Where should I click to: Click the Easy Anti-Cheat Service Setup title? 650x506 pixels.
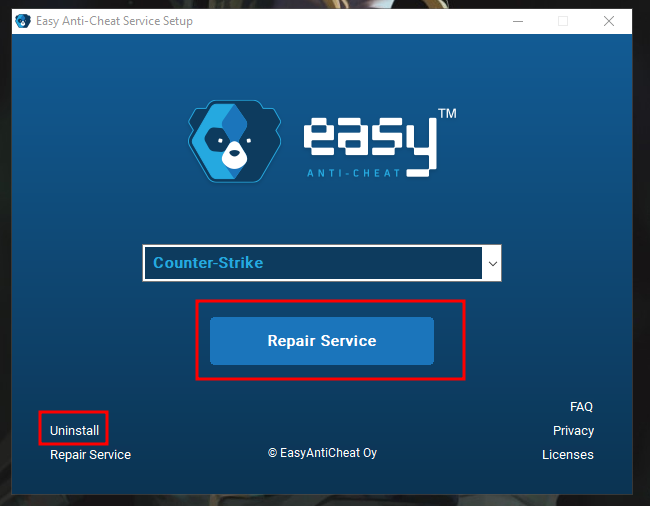[x=114, y=21]
